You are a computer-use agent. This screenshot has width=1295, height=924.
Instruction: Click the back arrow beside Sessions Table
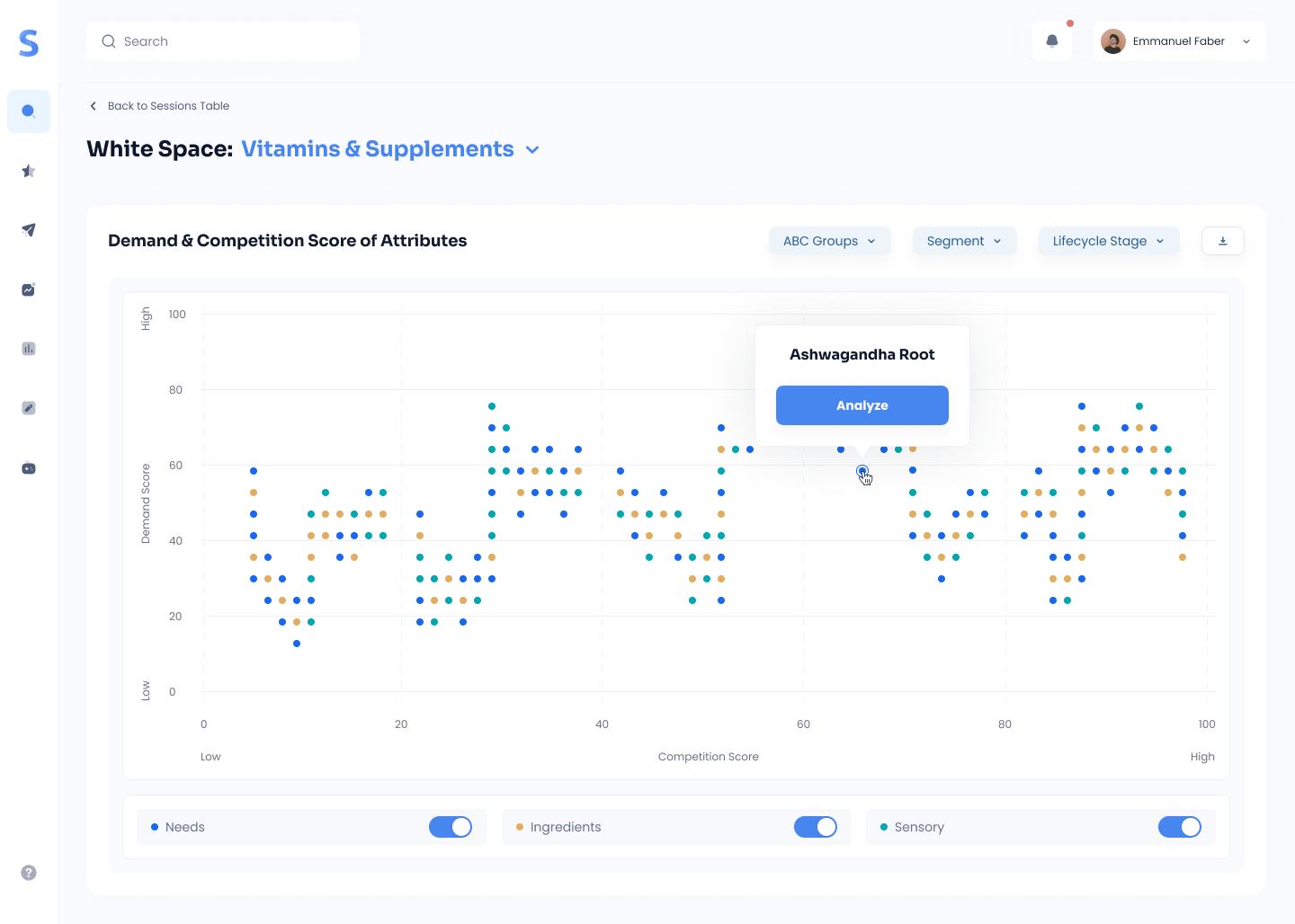tap(93, 106)
